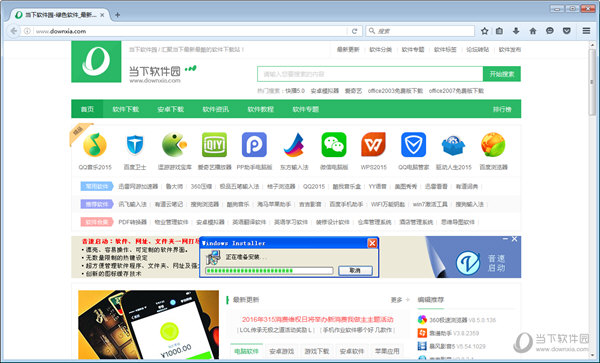Click the 开始搜索 search button
This screenshot has height=363, width=600.
click(x=502, y=74)
